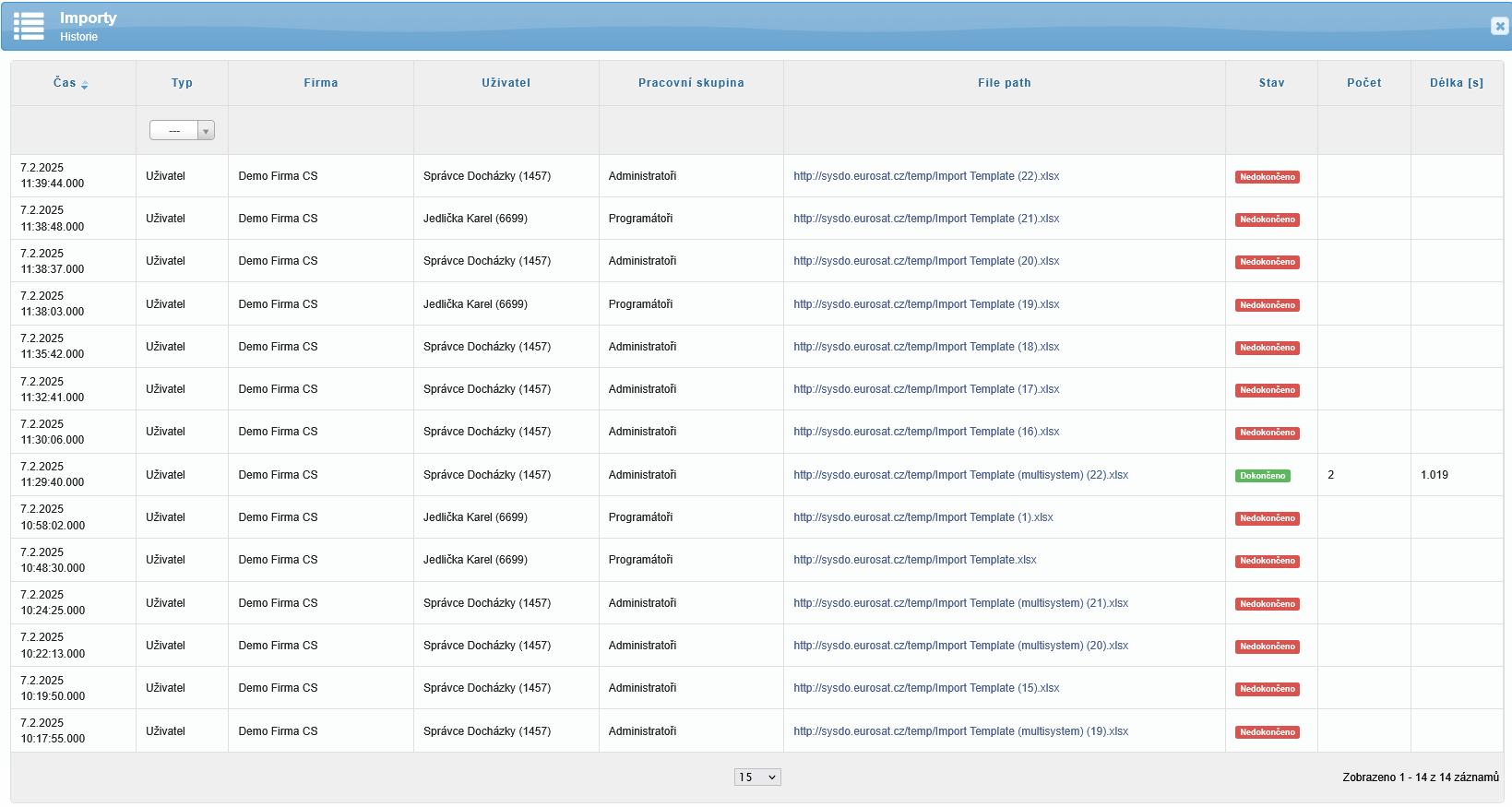
Task: Click the Stav column header
Action: coord(1271,83)
